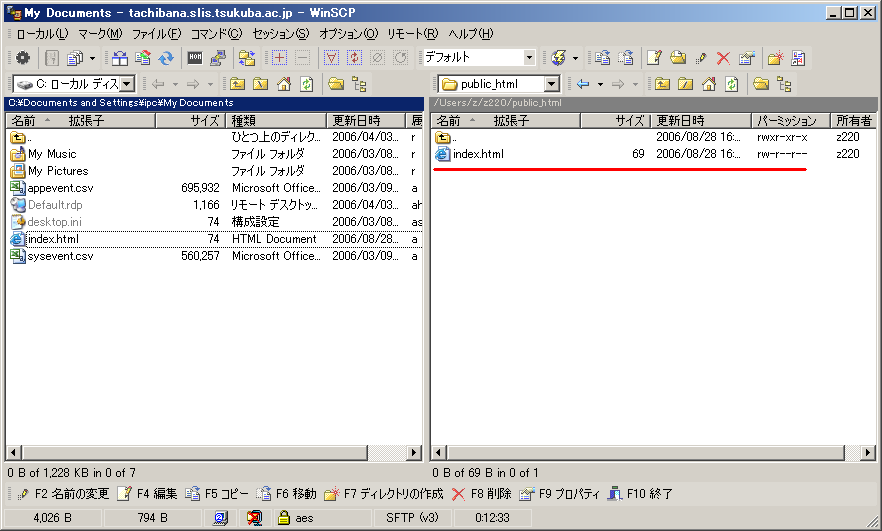
Task: Click the create directory sparkle folder icon
Action: pos(775,57)
